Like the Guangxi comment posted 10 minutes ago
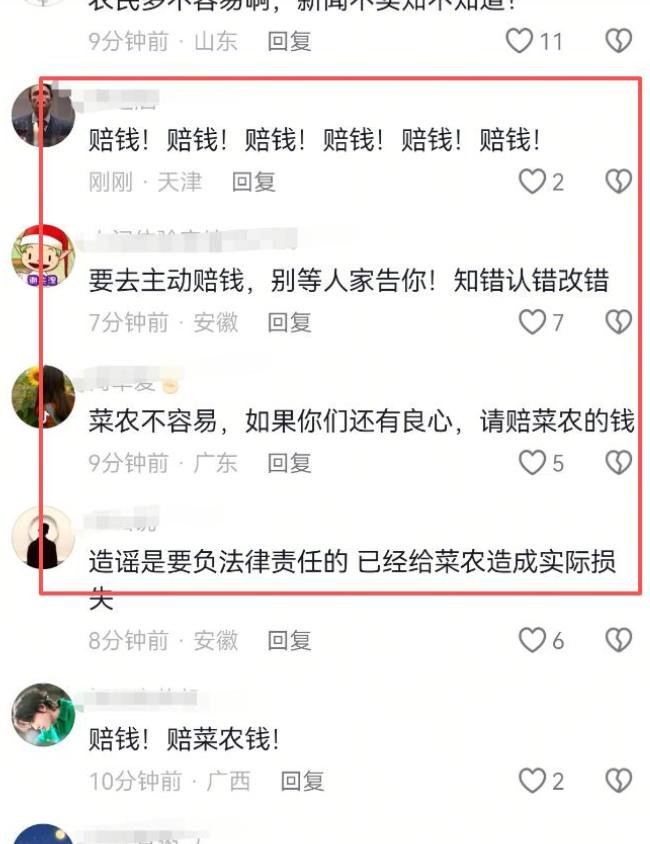The image size is (650, 844). 532,780
